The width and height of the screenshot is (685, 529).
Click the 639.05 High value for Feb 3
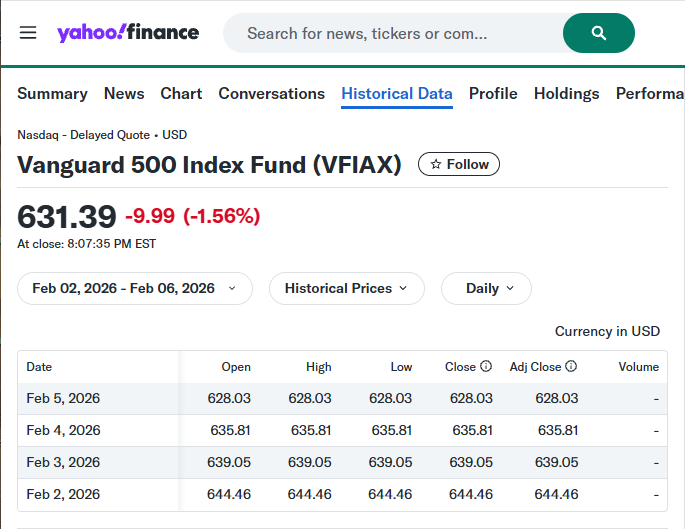point(309,462)
